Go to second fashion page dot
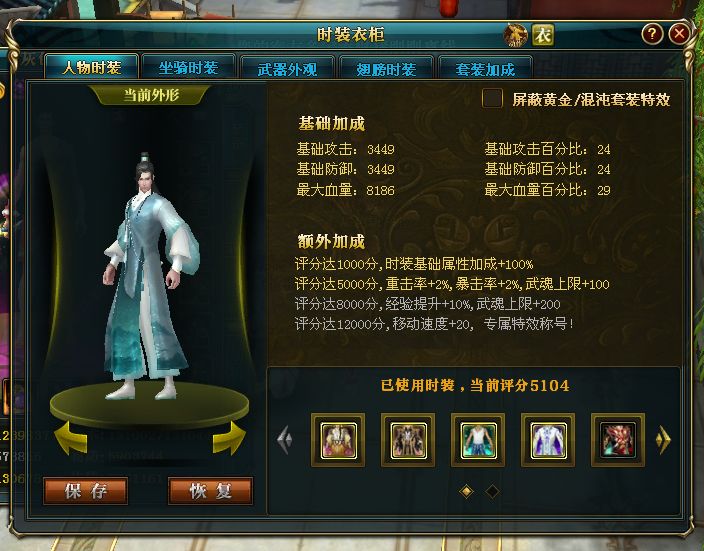Screen dimensions: 704x551 492,491
